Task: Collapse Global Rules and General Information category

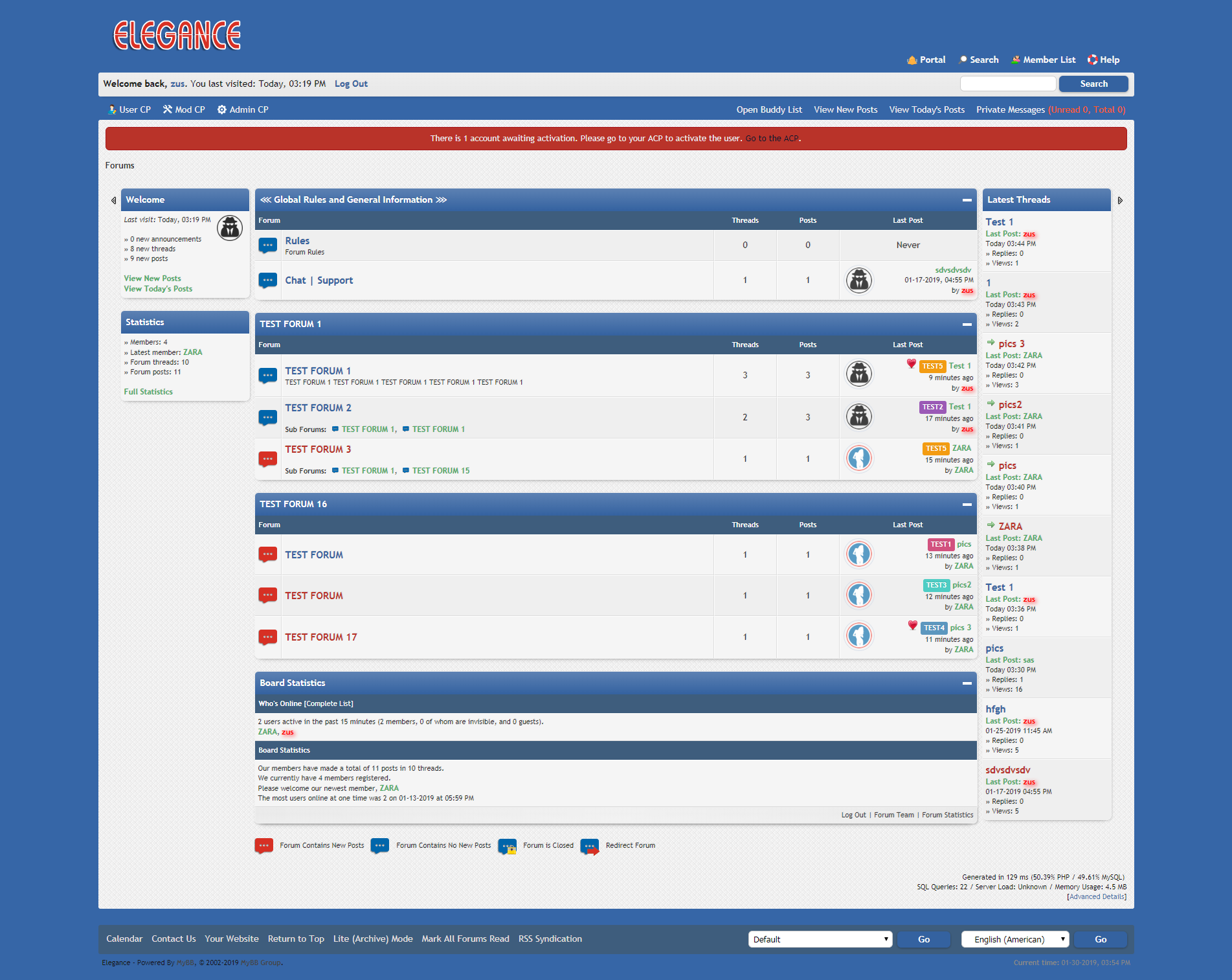Action: [x=967, y=200]
